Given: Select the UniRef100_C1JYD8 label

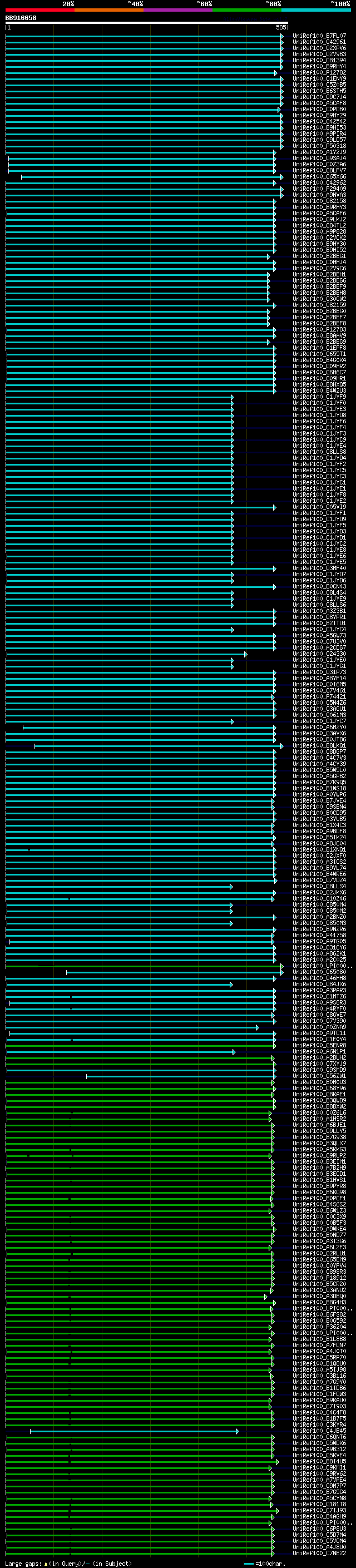Looking at the screenshot, I should 319,415.
